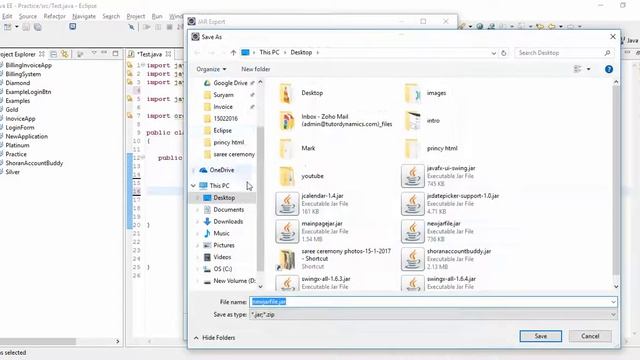Screen dimensions: 640x360
Task: Select BillingInvoiceApp project in Project Explorer
Action: click(29, 65)
